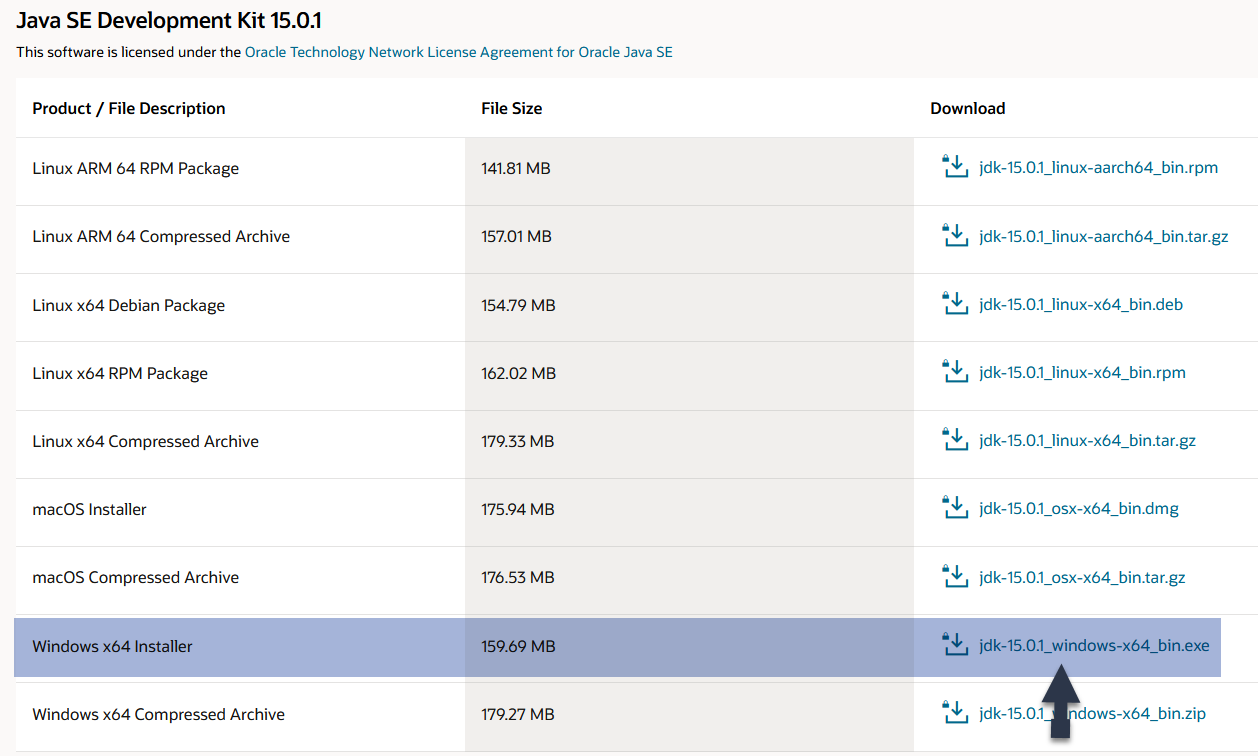Open the Oracle Technology Network License Agreement link
The image size is (1258, 756).
coord(459,52)
